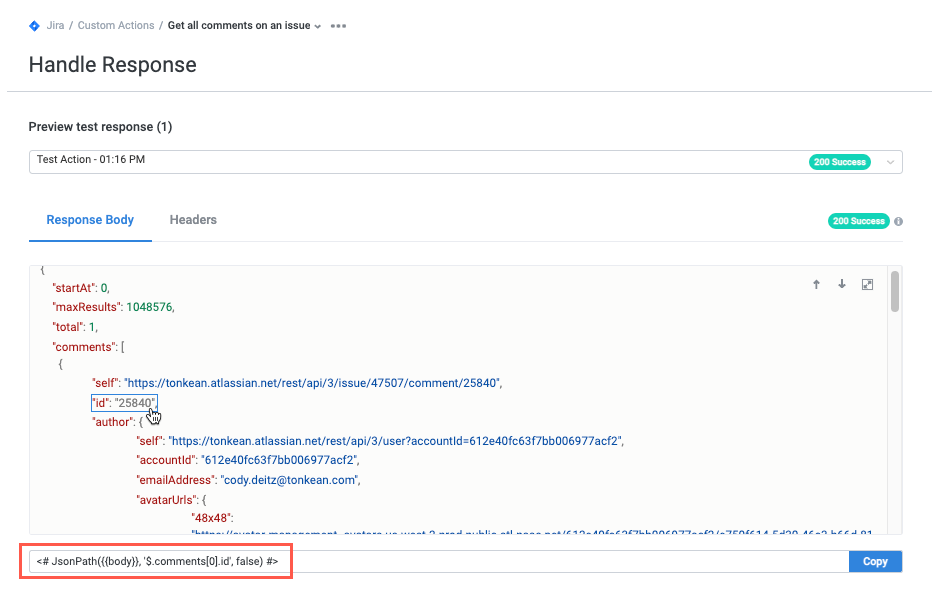Click the Copy button

point(875,561)
